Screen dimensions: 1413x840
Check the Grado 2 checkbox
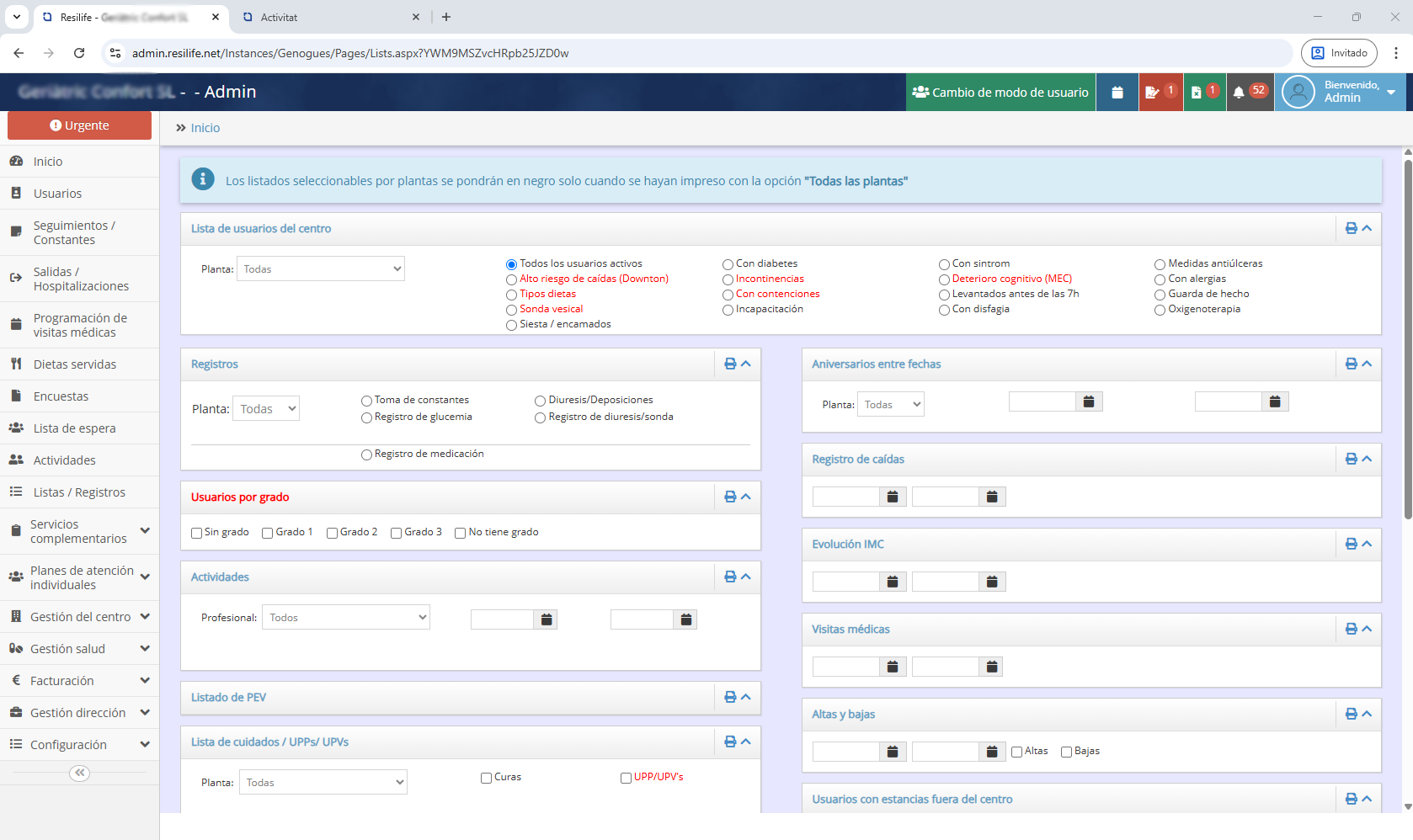(x=332, y=533)
